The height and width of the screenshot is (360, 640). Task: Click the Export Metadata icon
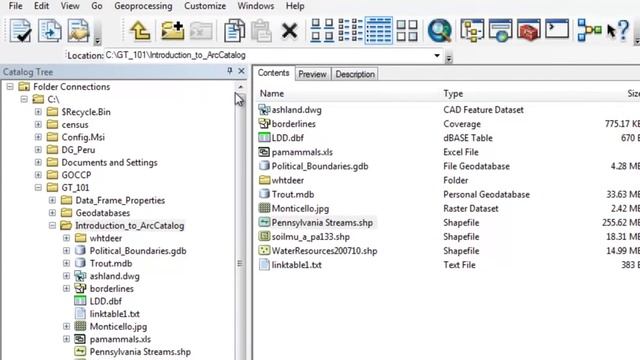(x=78, y=31)
